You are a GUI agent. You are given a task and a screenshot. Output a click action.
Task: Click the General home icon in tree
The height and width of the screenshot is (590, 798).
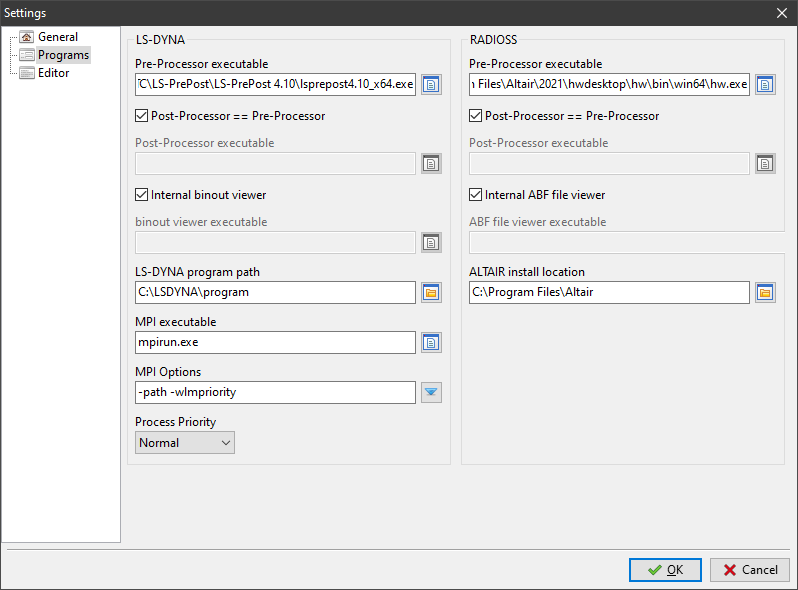click(26, 37)
